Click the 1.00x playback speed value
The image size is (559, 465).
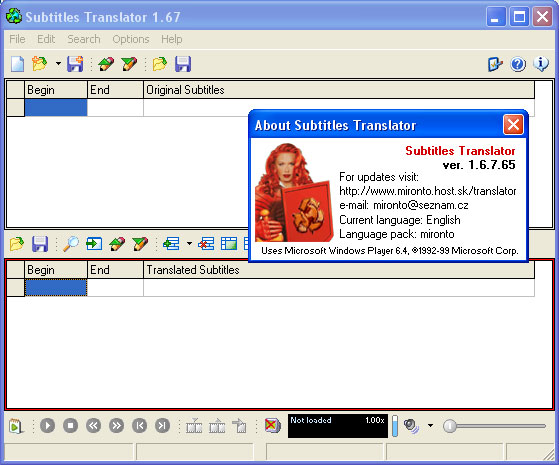pos(374,420)
